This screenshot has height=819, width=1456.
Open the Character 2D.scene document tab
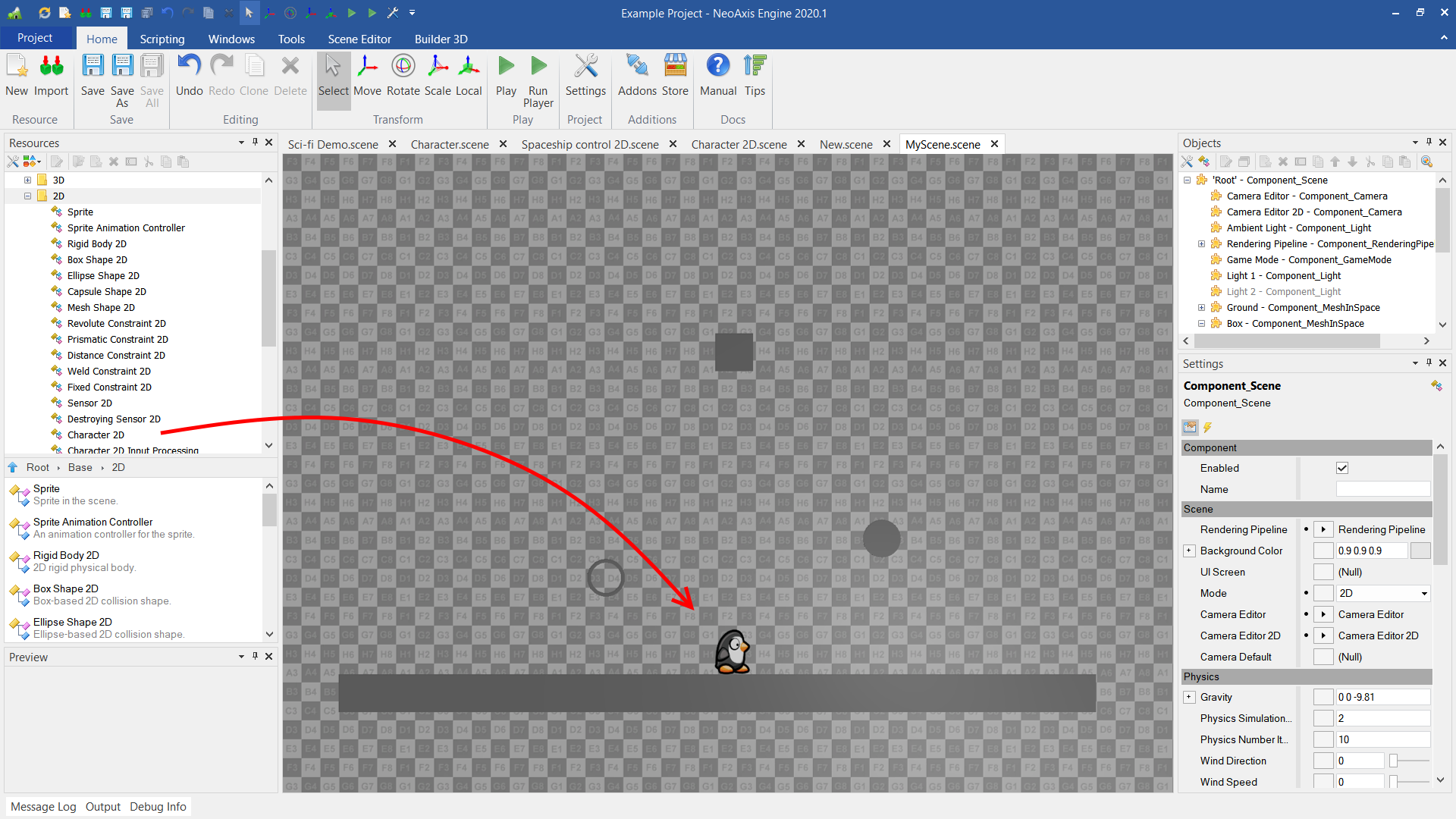pyautogui.click(x=739, y=144)
